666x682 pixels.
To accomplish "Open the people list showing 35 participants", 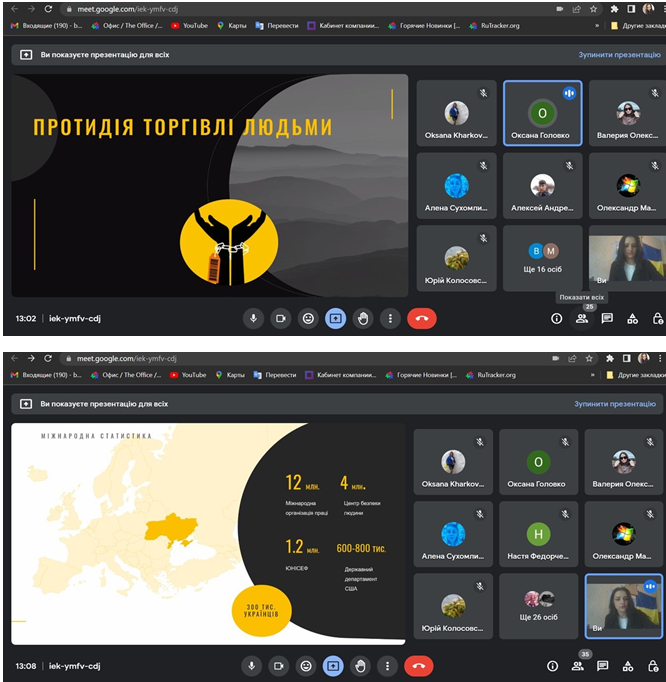I will coord(578,665).
